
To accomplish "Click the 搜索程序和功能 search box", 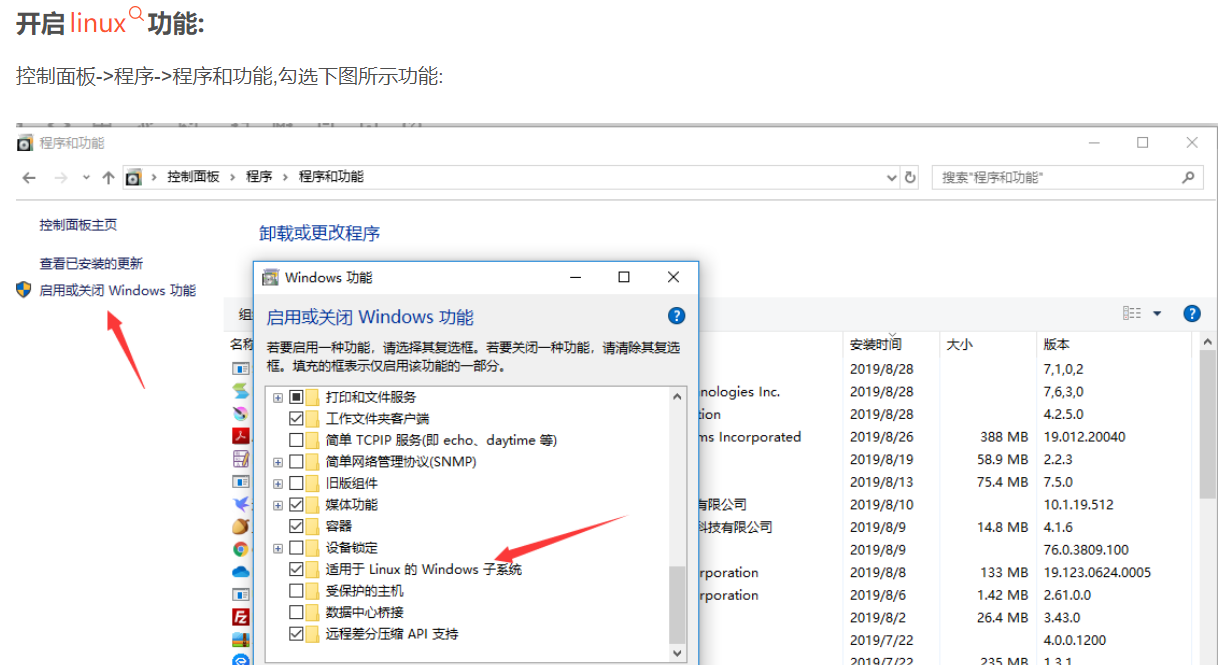I will 1065,177.
